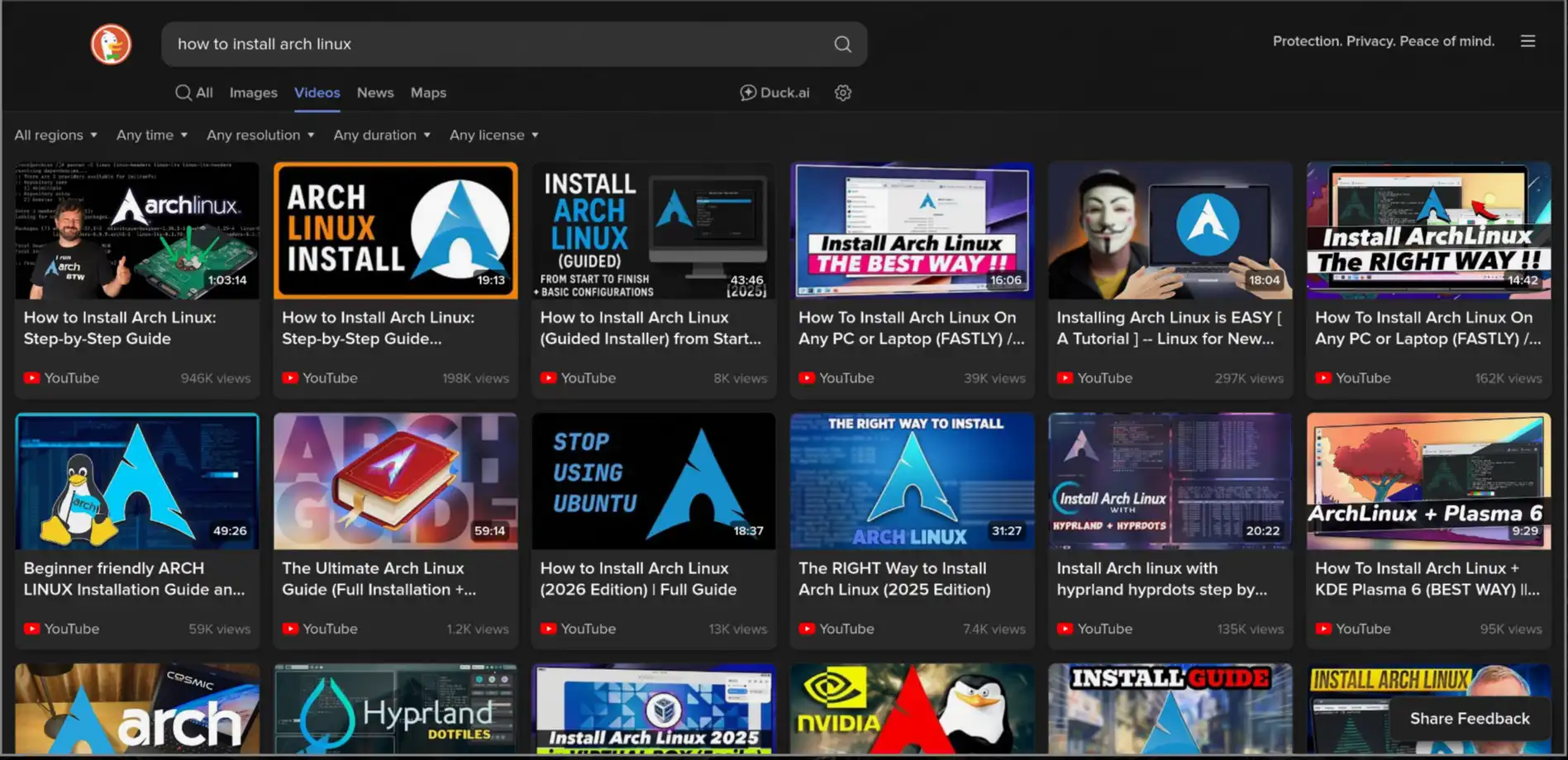Viewport: 1568px width, 760px height.
Task: Open the Install Arch Linux 2025 thumbnail
Action: point(654,710)
